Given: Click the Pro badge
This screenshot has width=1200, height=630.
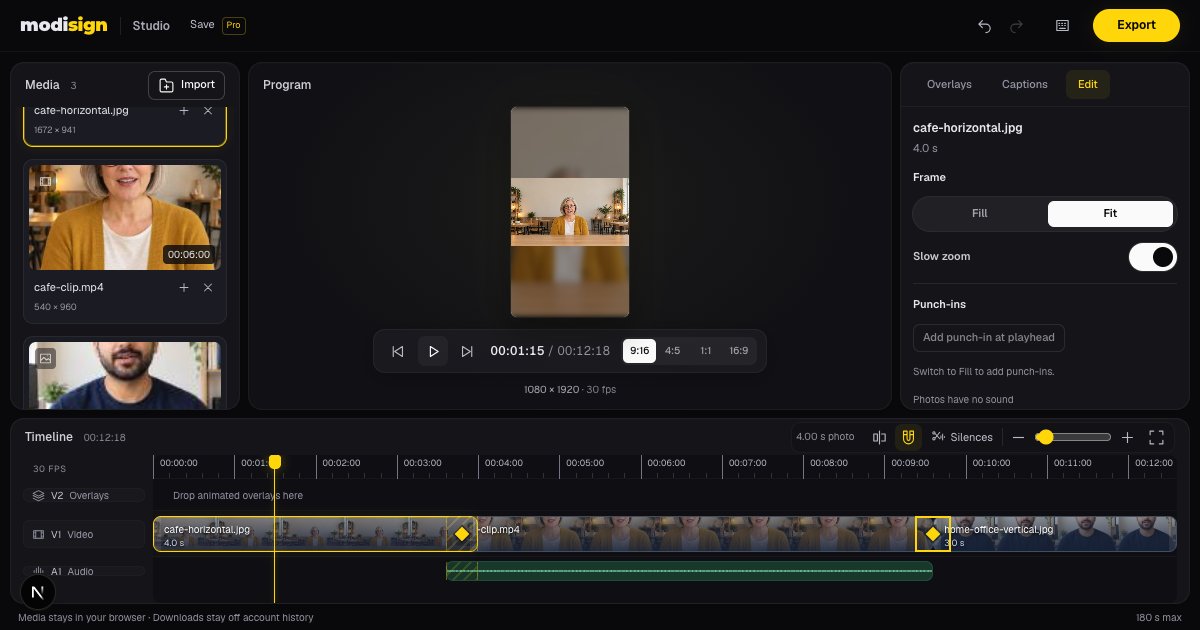Looking at the screenshot, I should tap(234, 25).
